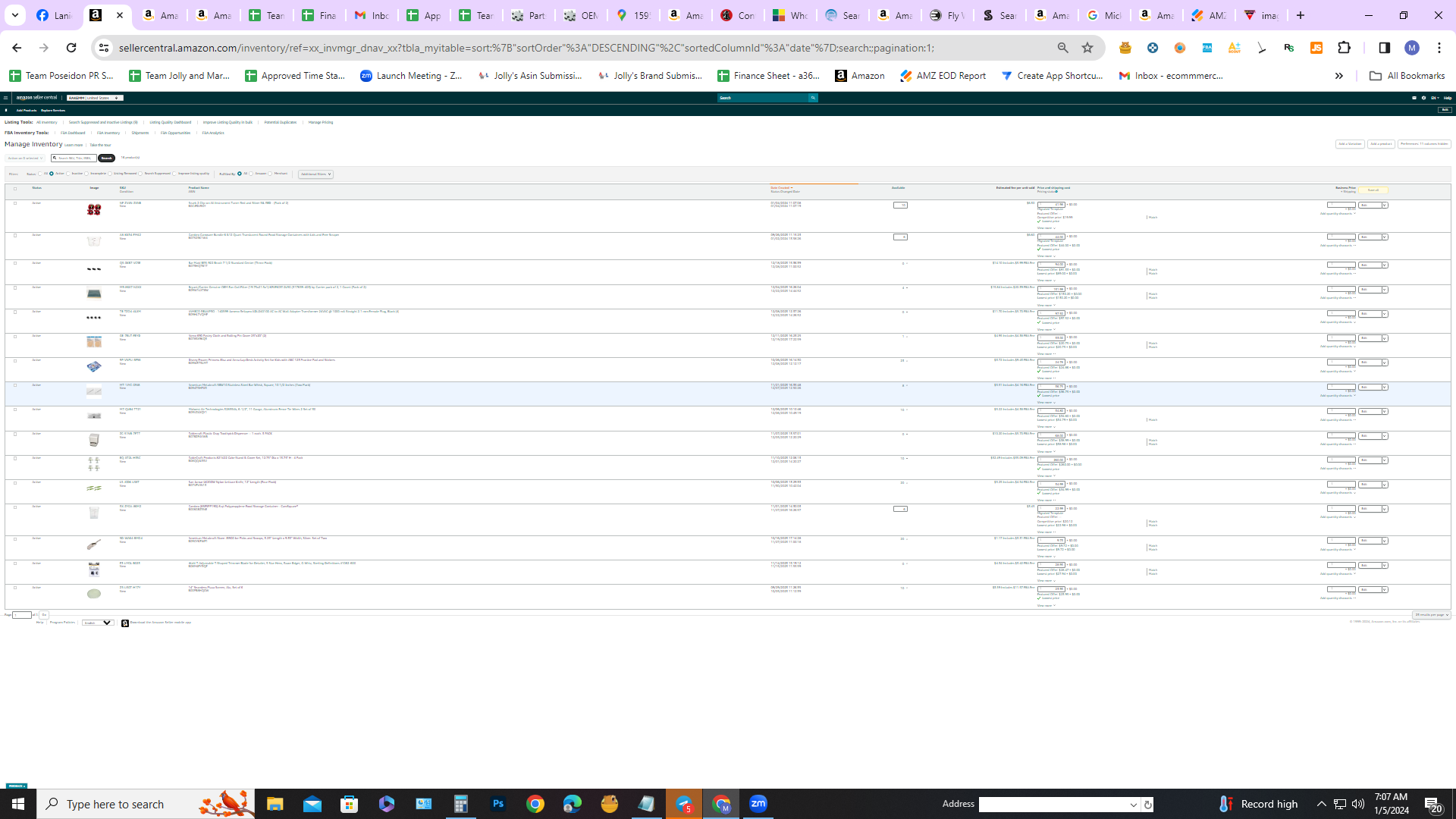Screen dimensions: 1456x819
Task: Open notification center icon in taskbar
Action: [1432, 804]
